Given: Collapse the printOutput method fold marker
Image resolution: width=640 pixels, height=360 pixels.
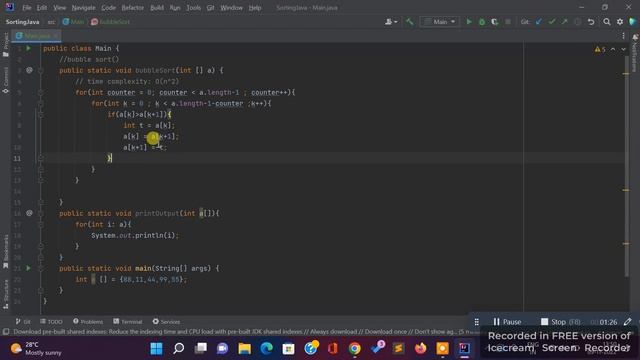Looking at the screenshot, I should click(x=40, y=213).
